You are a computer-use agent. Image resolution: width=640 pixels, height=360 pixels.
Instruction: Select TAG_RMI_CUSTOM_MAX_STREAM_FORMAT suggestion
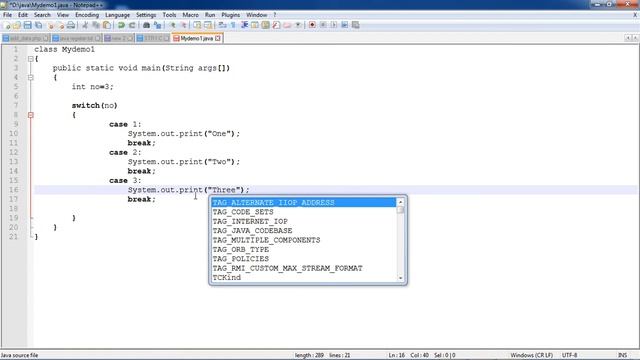(304, 268)
